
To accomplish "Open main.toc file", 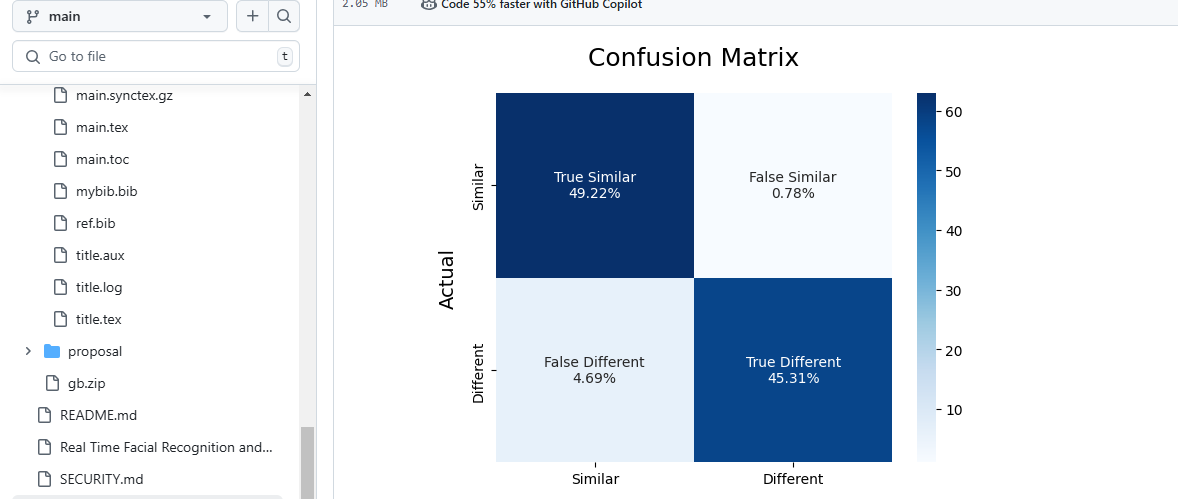I will point(102,160).
